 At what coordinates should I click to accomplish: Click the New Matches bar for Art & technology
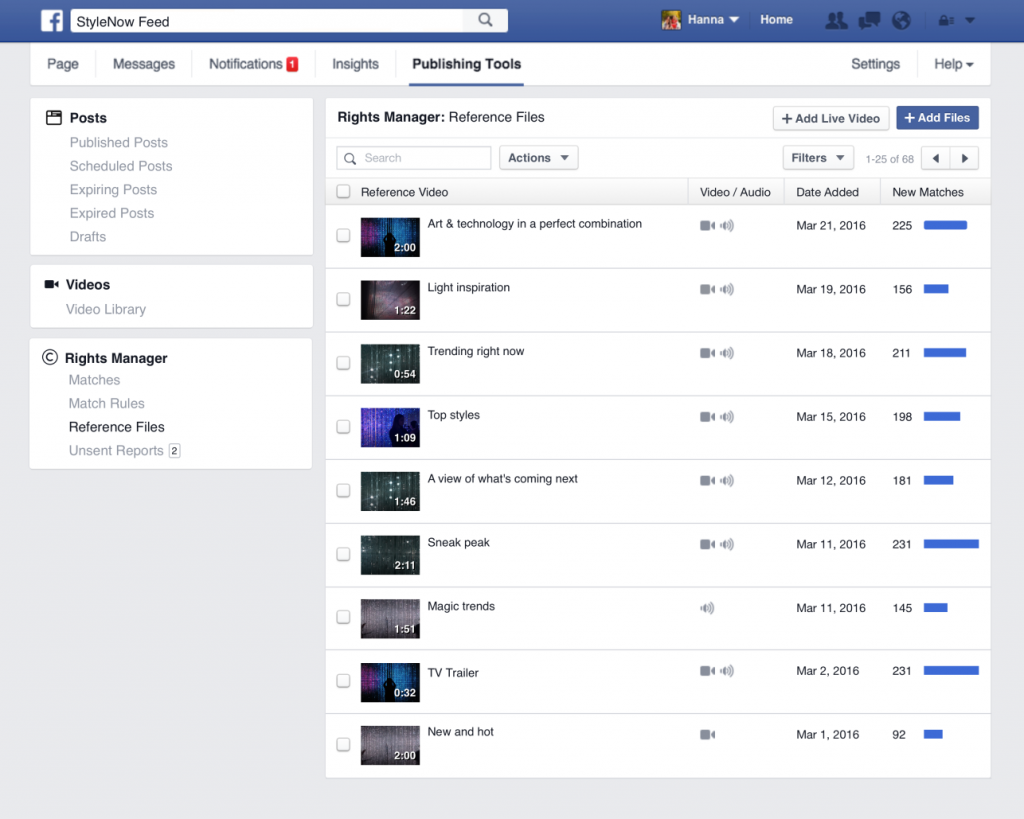click(x=947, y=226)
